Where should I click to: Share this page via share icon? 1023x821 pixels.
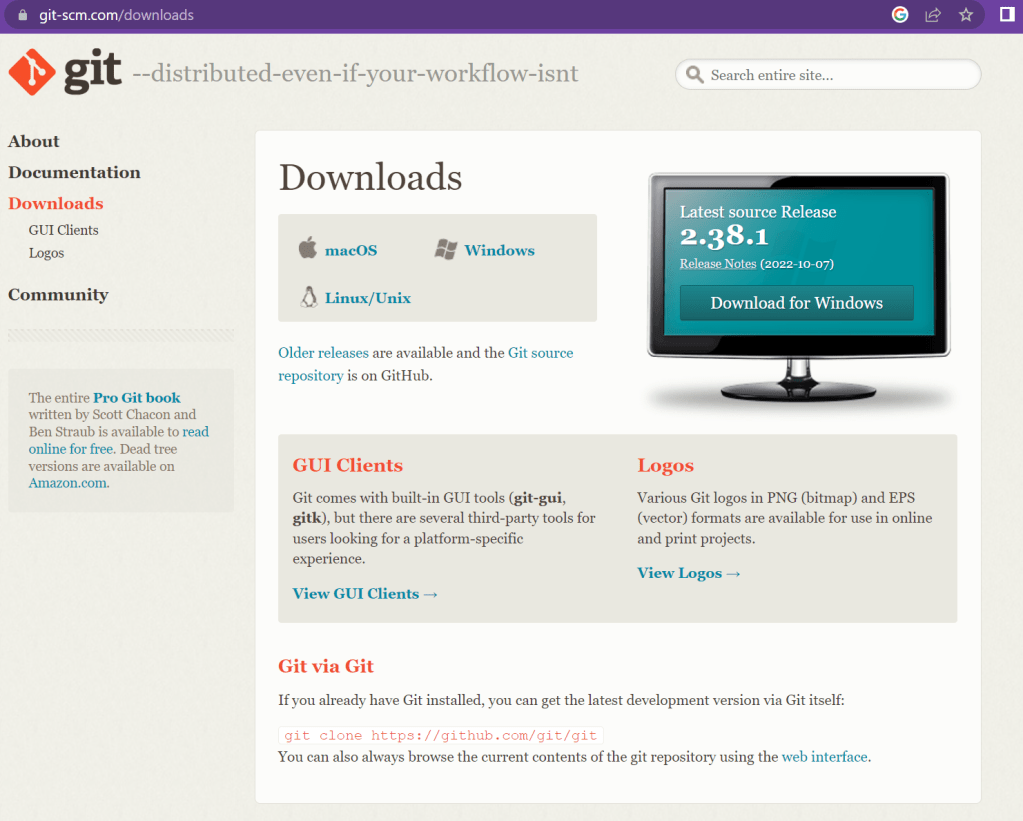click(933, 15)
